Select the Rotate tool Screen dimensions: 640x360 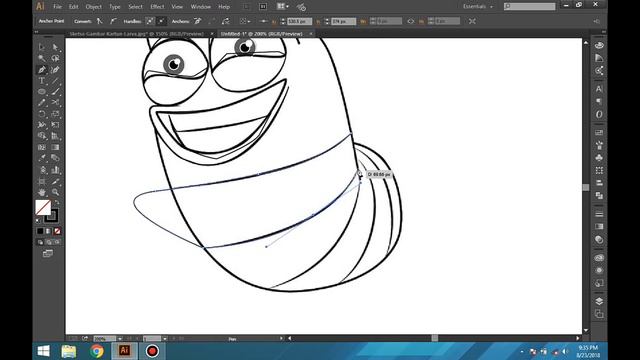click(x=42, y=114)
